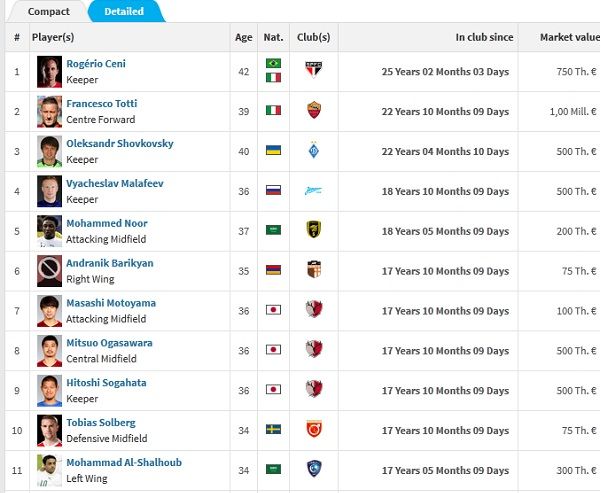Viewport: 601px width, 493px height.
Task: Click Ukraine flag in Shovkovsky's row
Action: pos(273,151)
